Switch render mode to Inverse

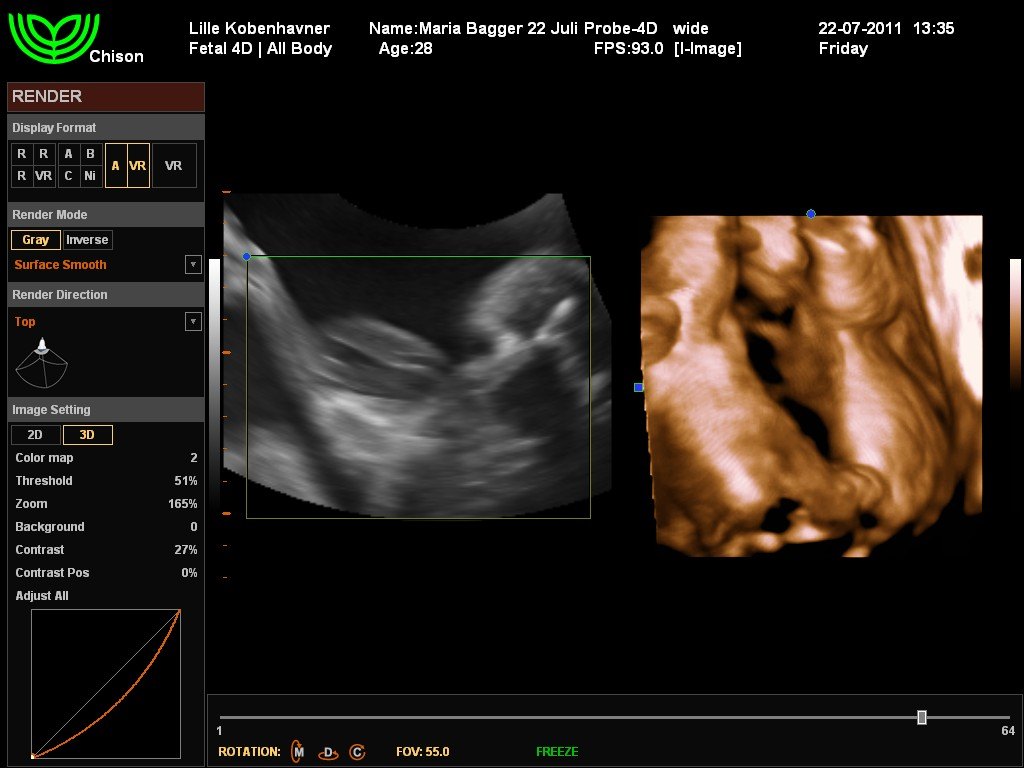coord(87,240)
